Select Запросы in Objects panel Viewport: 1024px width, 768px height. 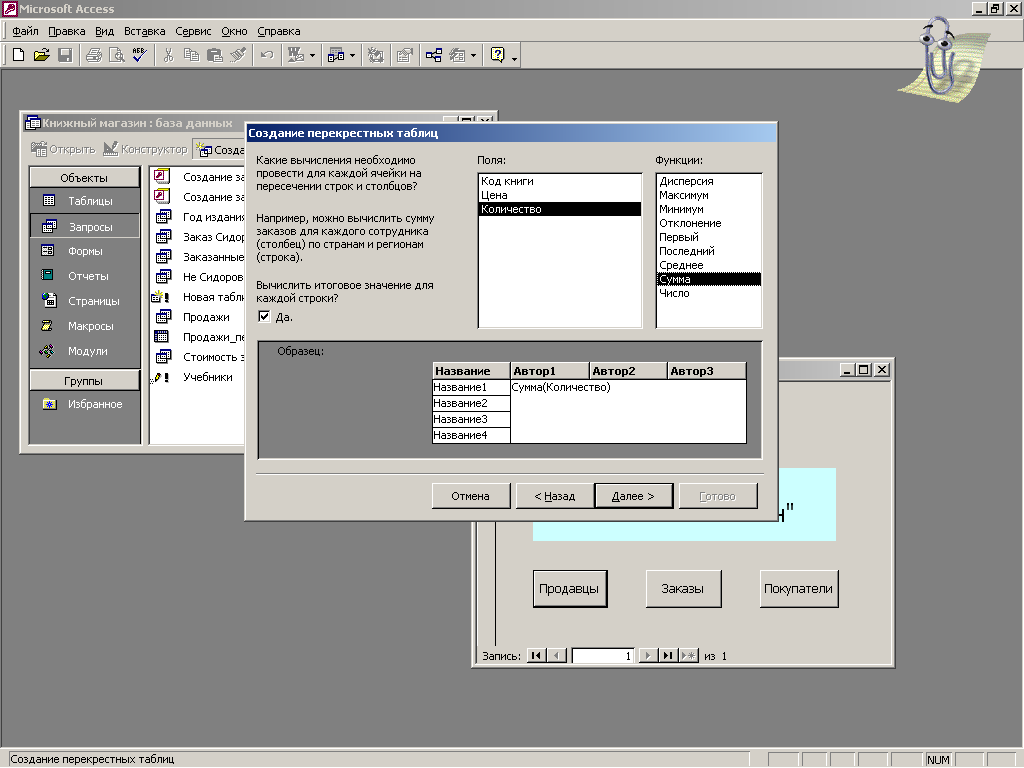pyautogui.click(x=84, y=226)
